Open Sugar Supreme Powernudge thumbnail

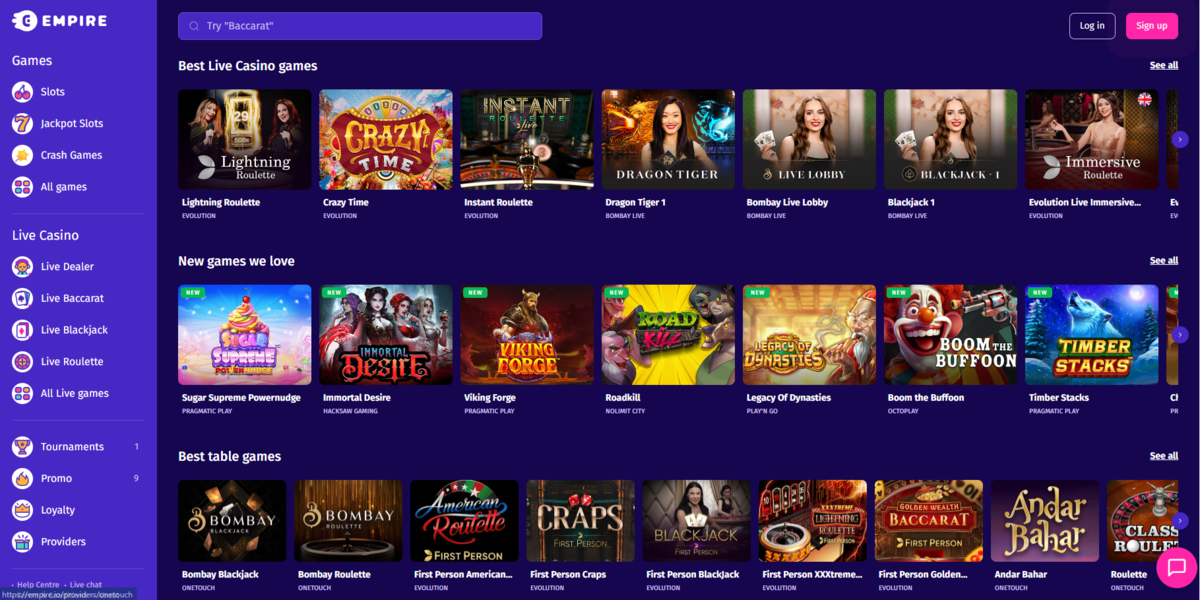(245, 335)
